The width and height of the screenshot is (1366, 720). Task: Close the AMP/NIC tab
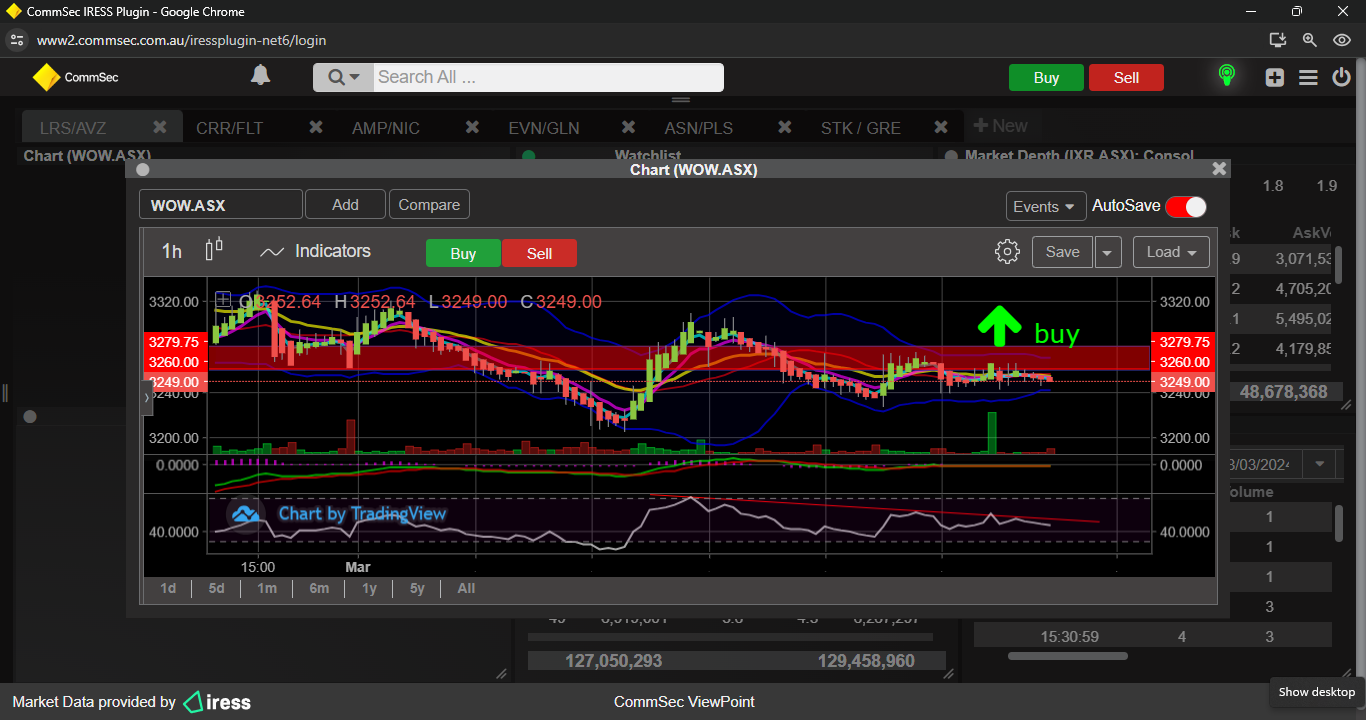coord(472,127)
